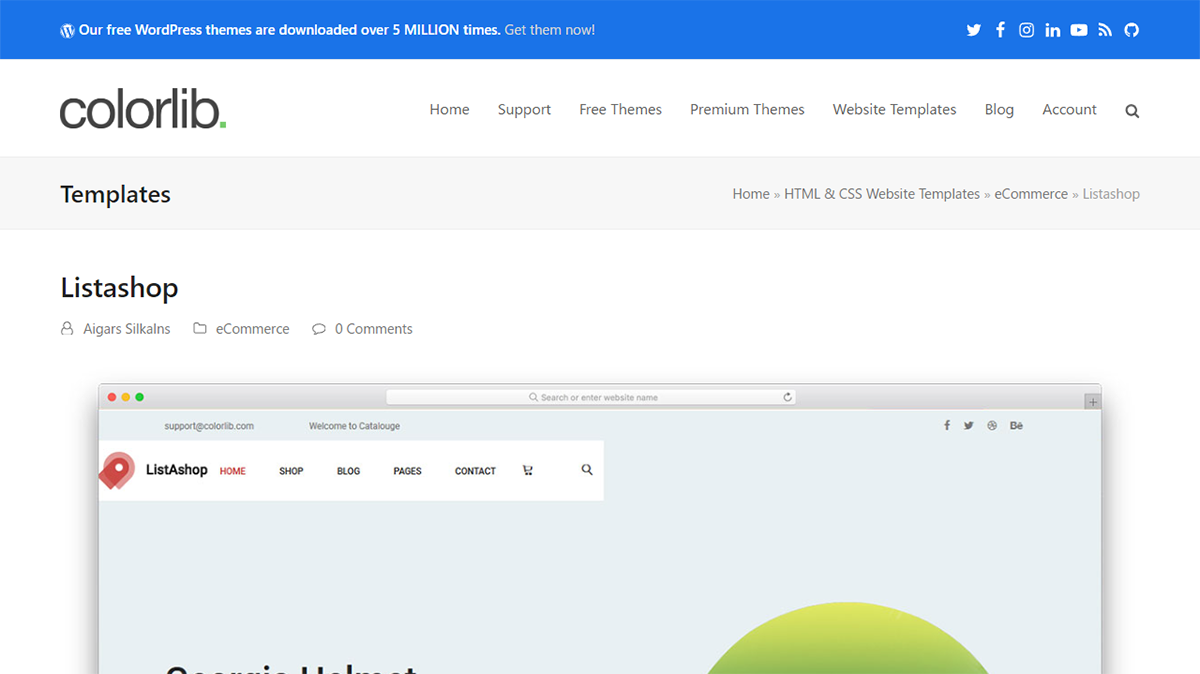Open the Instagram icon
Viewport: 1200px width, 674px height.
[x=1026, y=29]
